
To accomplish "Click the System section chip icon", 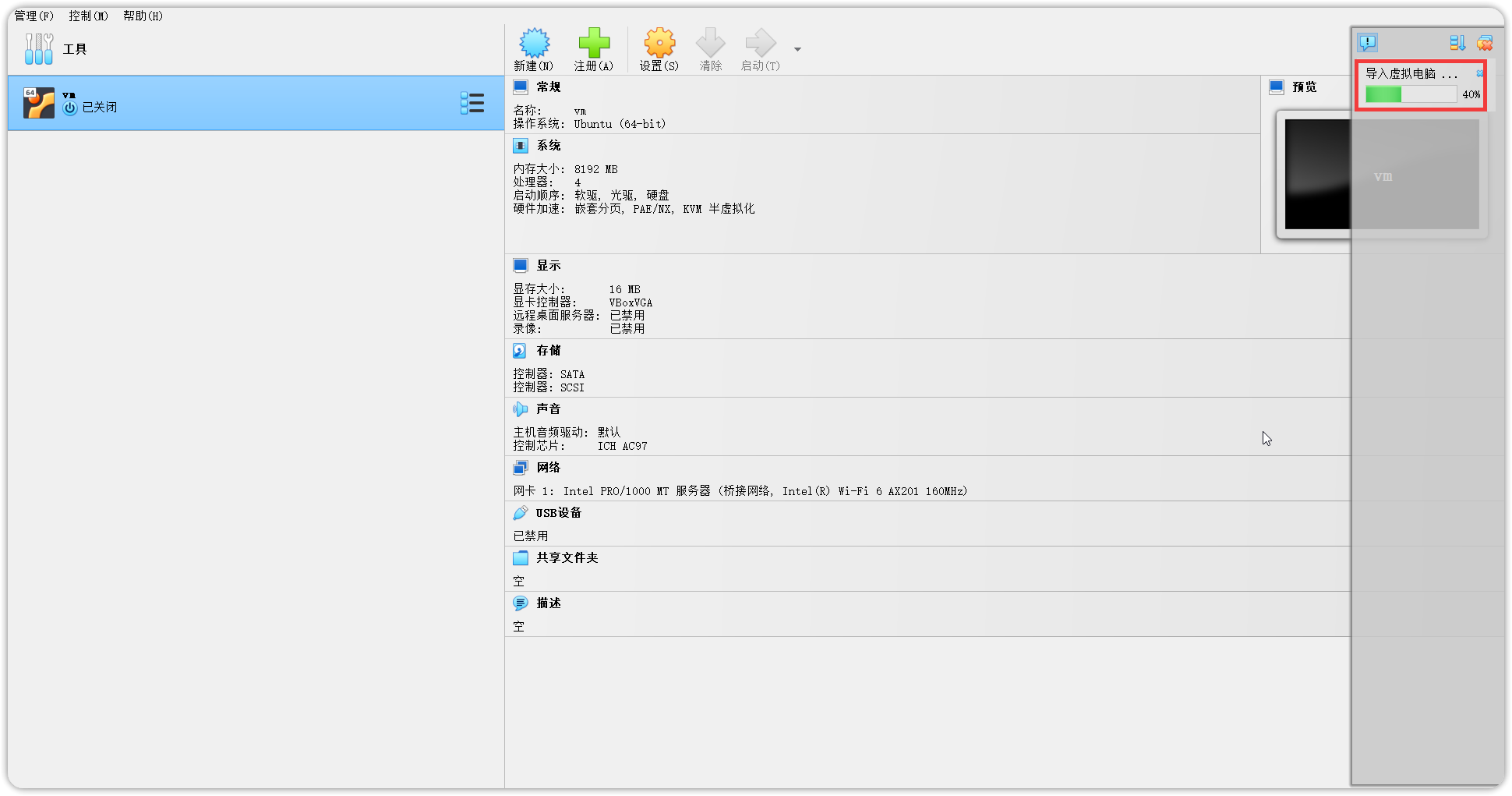I will [521, 145].
